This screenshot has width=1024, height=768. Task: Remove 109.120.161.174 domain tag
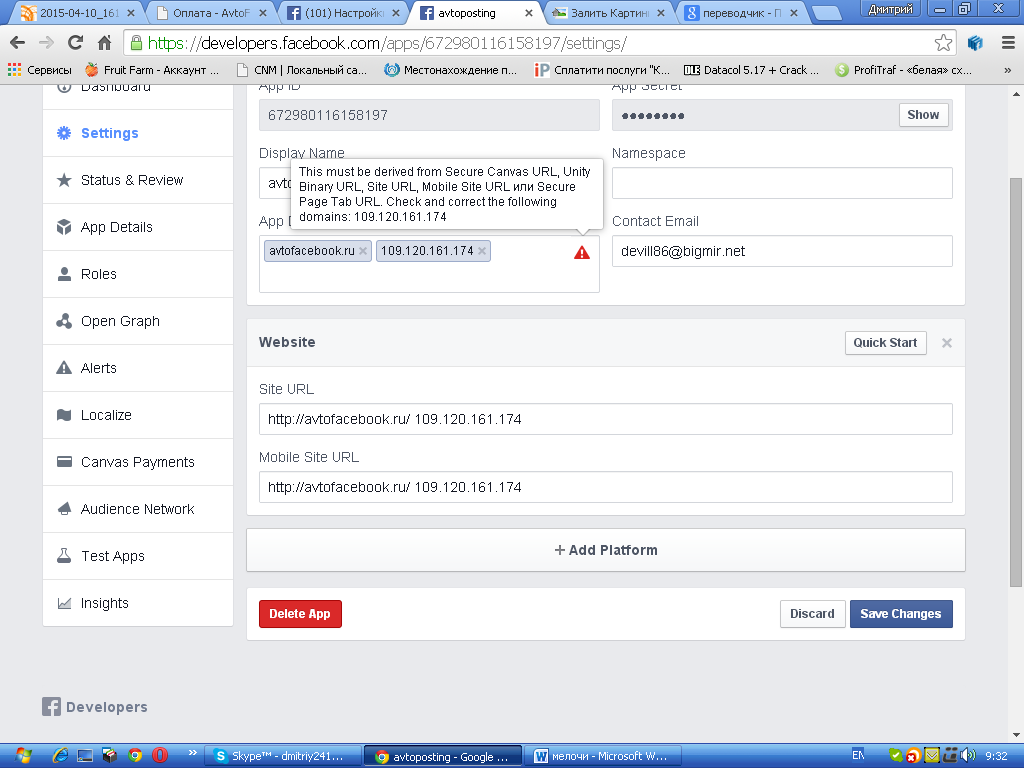pos(482,251)
